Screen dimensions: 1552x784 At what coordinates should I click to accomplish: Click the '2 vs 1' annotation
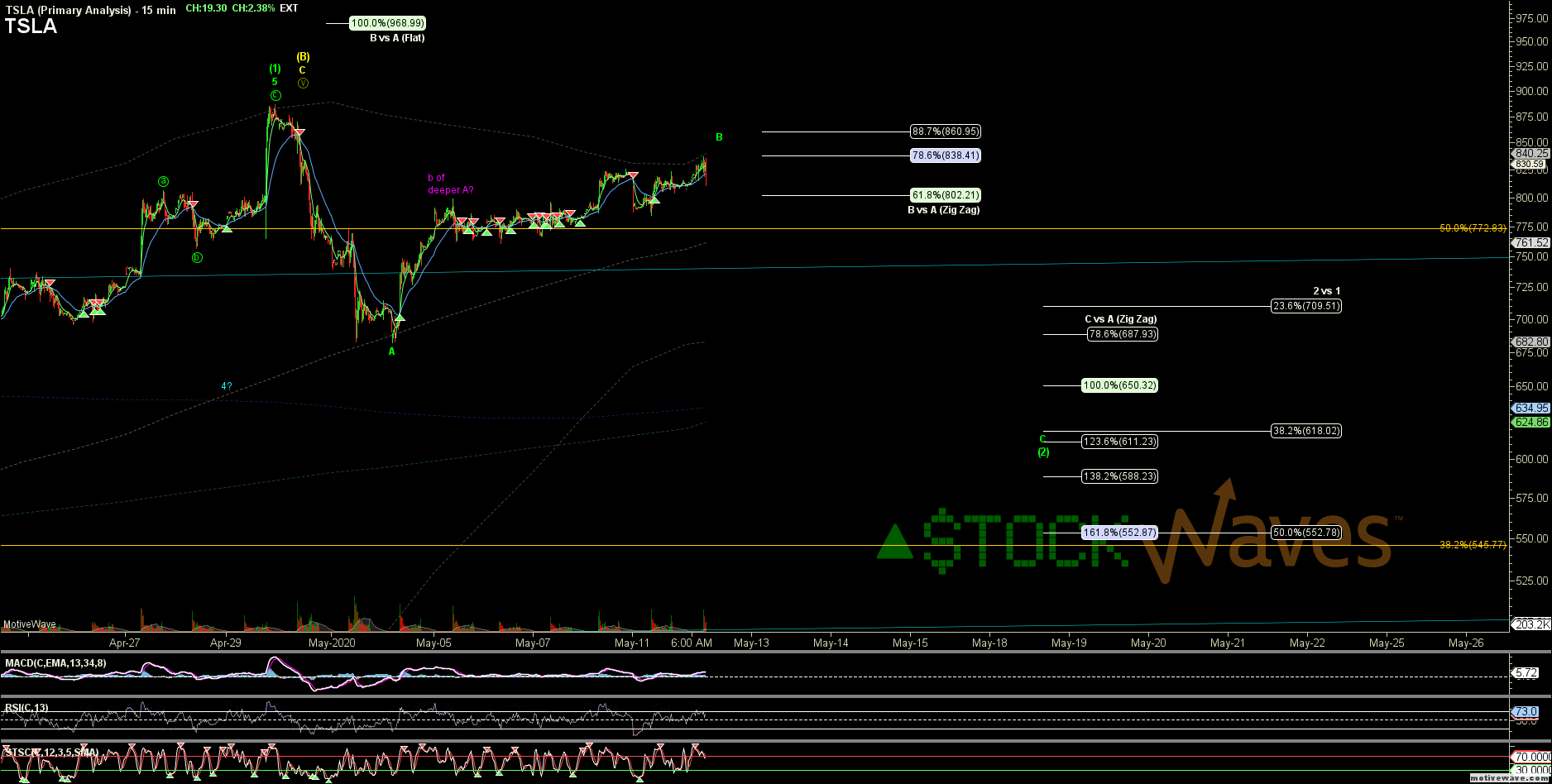(1327, 291)
